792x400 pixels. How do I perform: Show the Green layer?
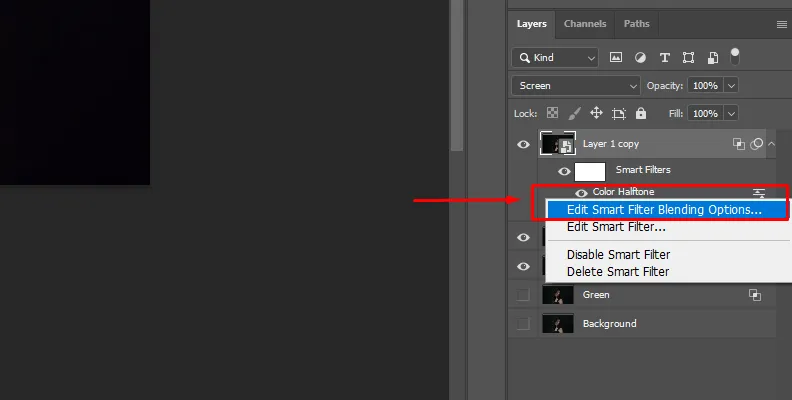click(x=523, y=294)
